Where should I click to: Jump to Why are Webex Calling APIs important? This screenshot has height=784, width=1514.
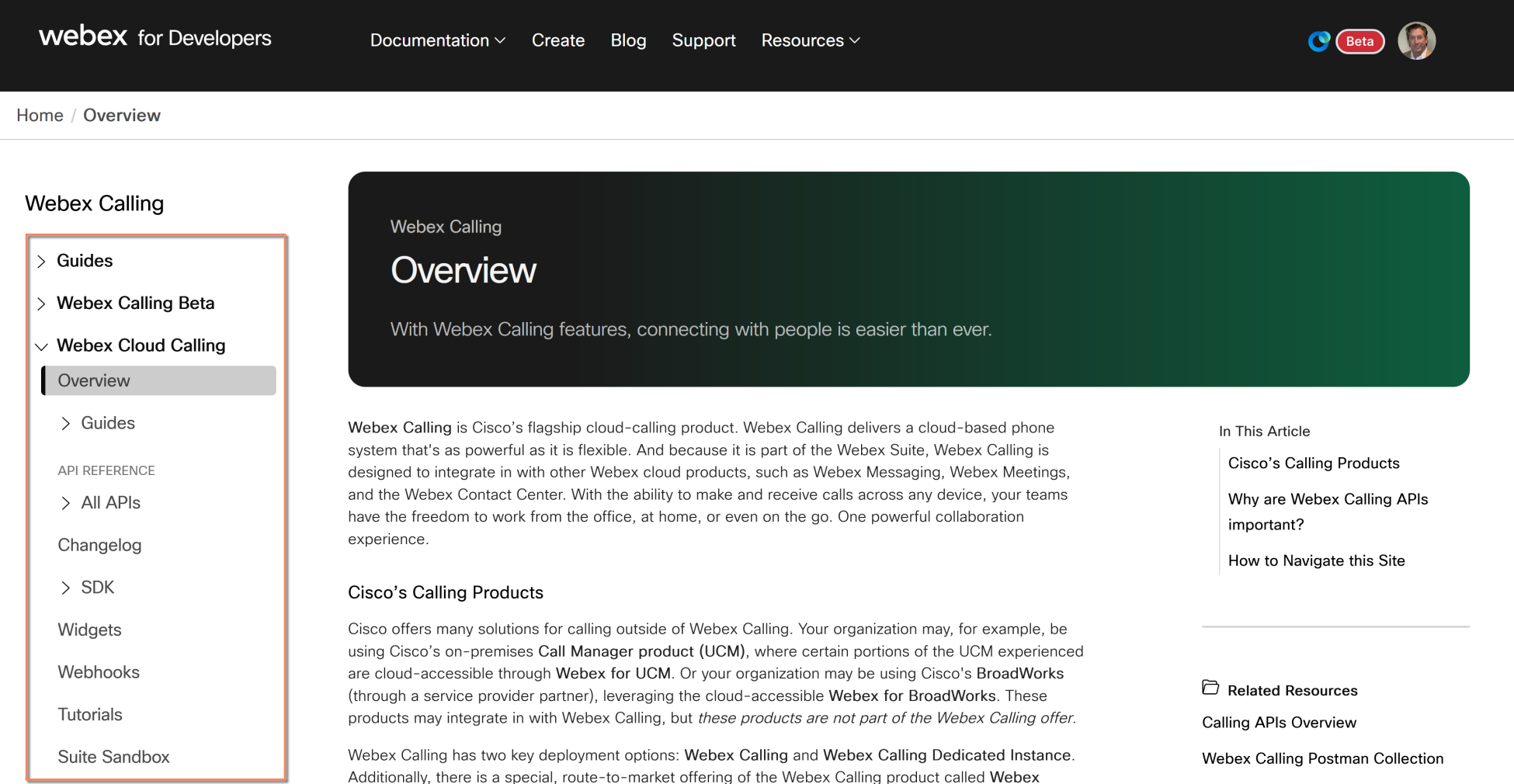coord(1328,512)
